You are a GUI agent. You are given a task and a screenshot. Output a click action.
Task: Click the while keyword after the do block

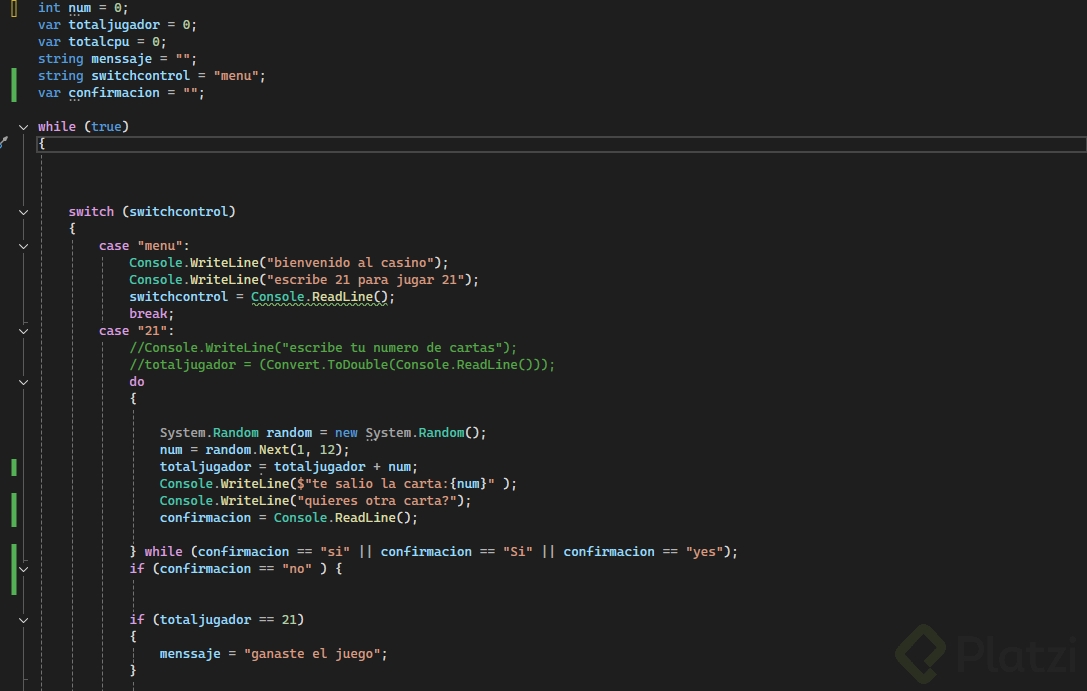click(x=163, y=552)
